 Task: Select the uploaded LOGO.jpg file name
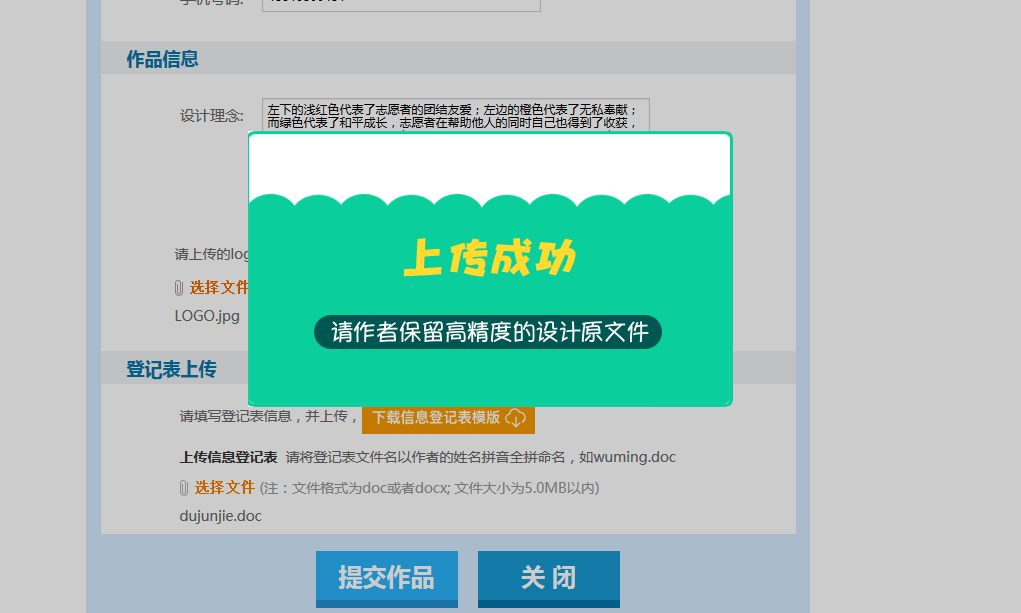click(207, 315)
